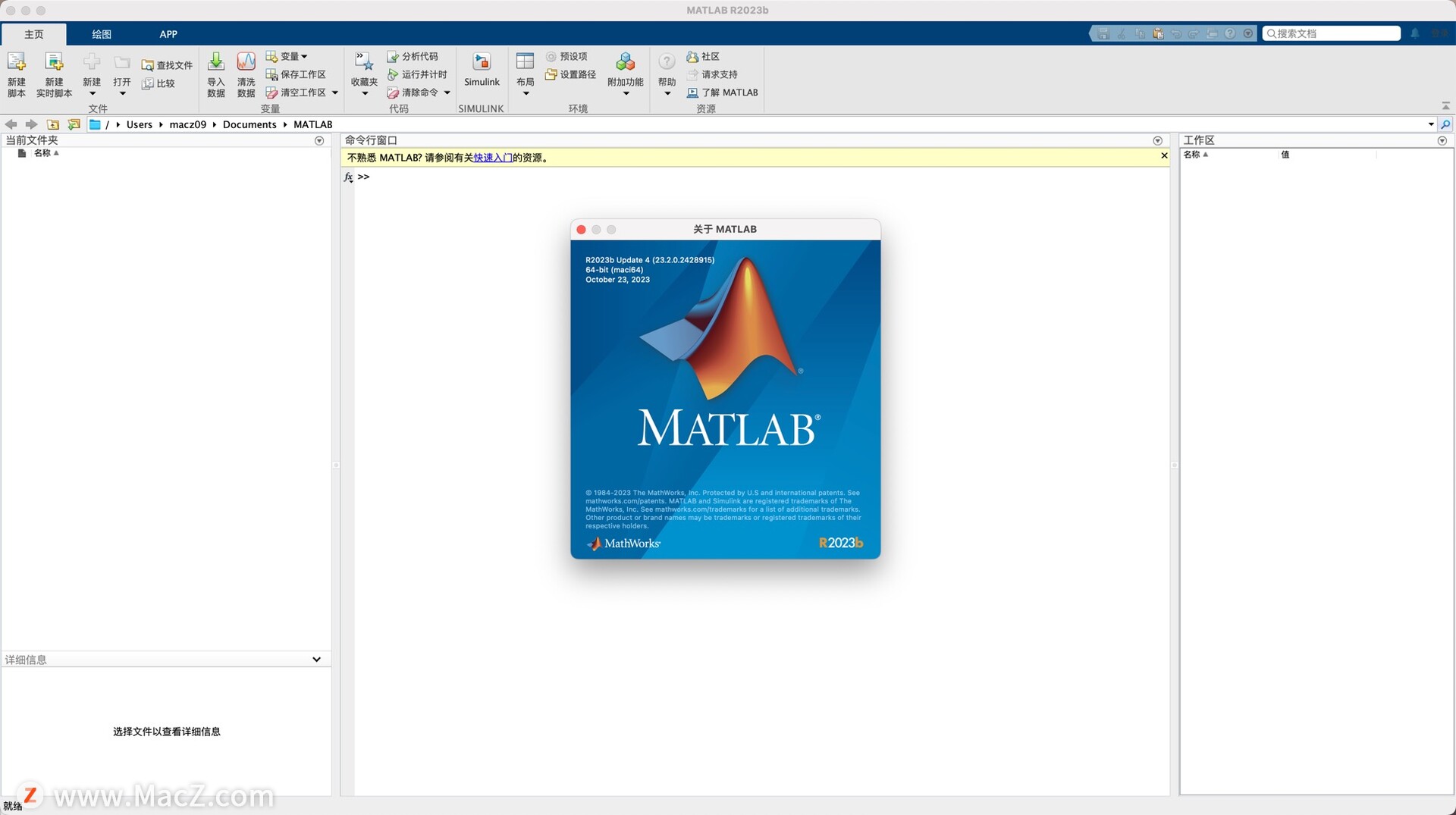Click the help icon in quick access toolbar
The image size is (1456, 815).
(x=1230, y=33)
